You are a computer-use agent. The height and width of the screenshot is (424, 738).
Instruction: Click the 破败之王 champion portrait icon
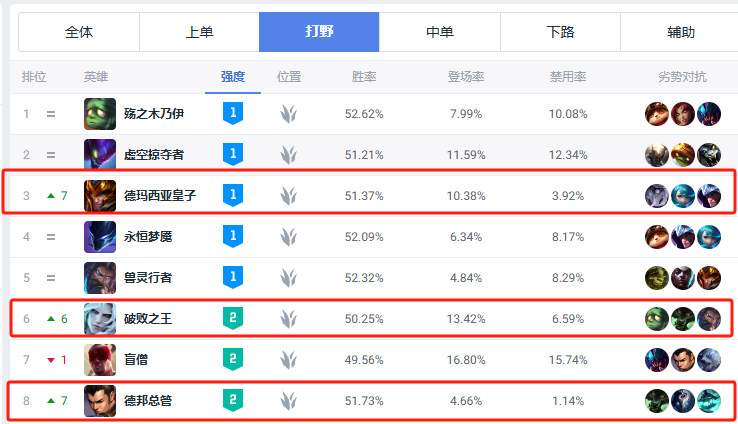[x=99, y=319]
